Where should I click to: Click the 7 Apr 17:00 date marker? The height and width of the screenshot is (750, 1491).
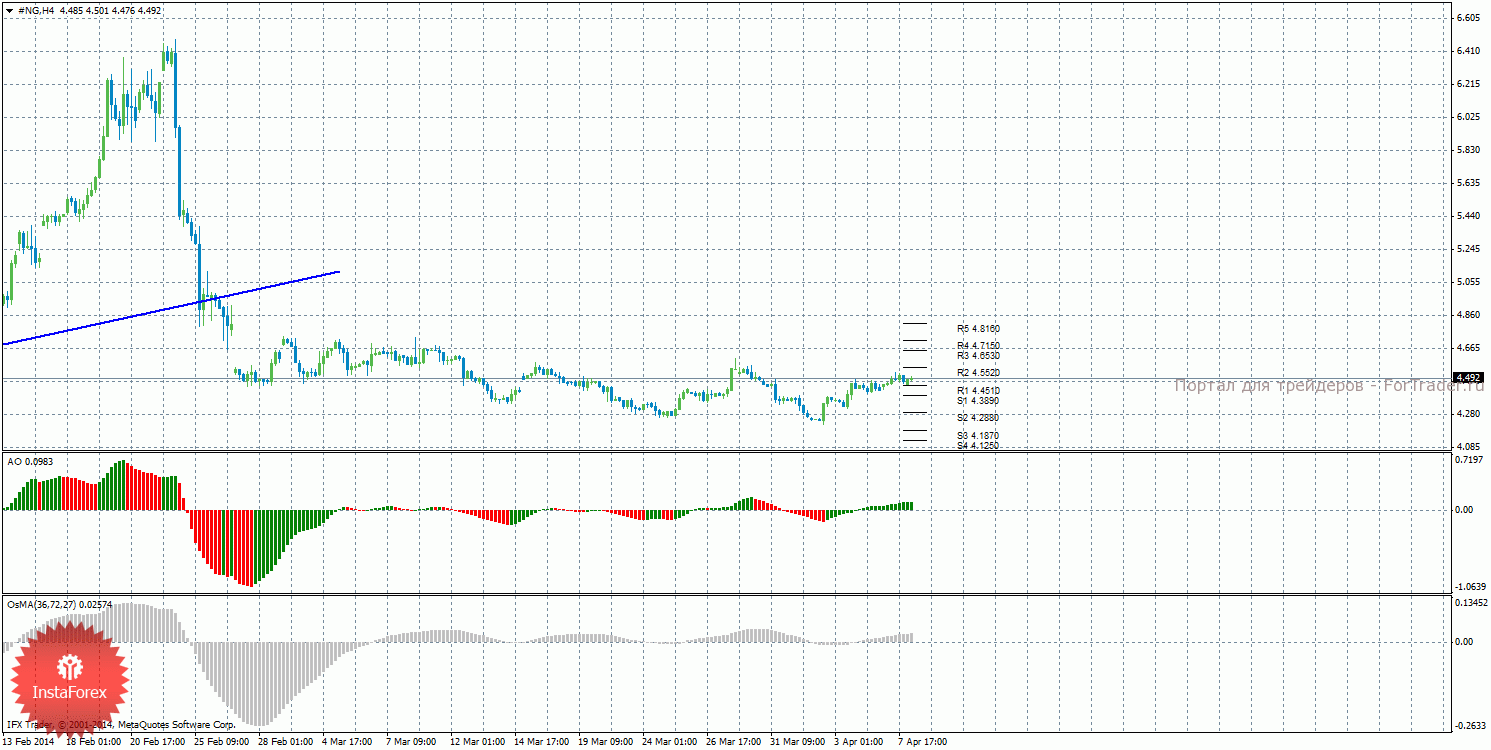(x=922, y=742)
